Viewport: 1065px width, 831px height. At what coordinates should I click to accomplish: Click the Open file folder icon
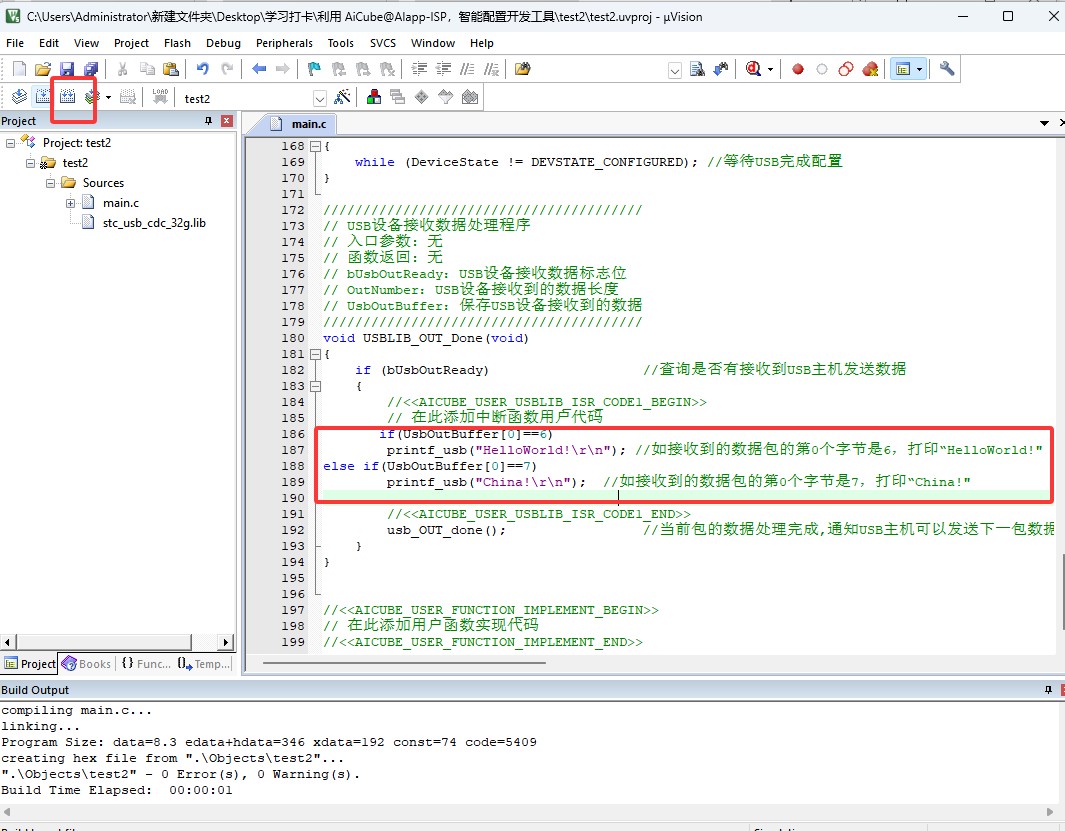point(43,69)
